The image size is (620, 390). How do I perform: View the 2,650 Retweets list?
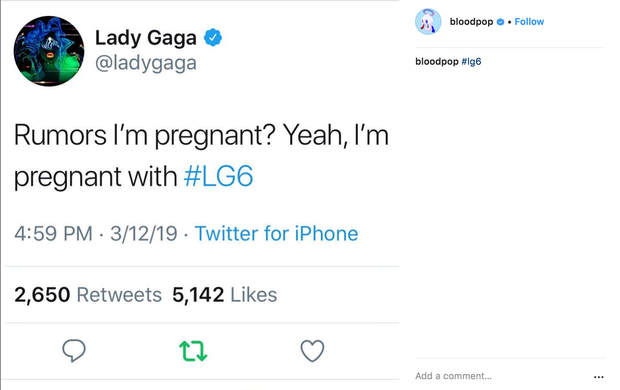coord(88,295)
